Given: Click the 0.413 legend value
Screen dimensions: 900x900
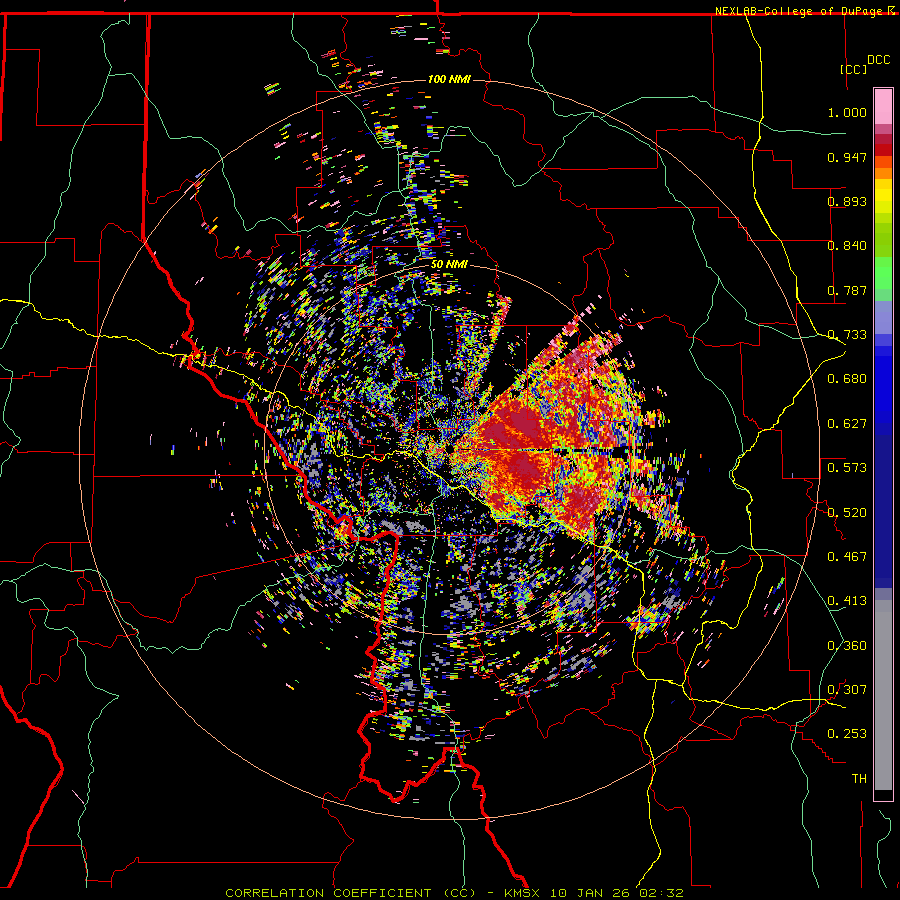Looking at the screenshot, I should click(x=847, y=601).
